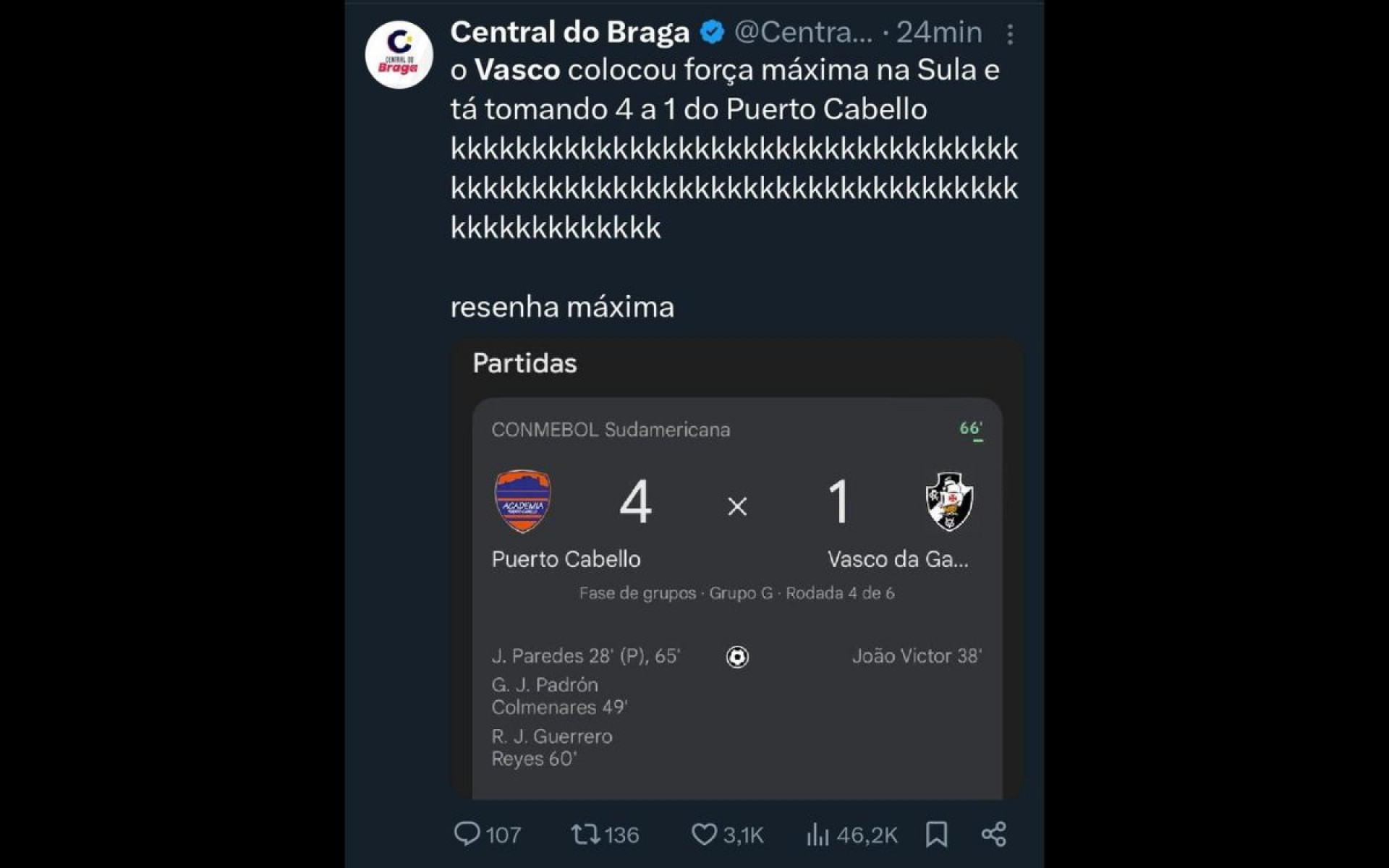Screen dimensions: 1389x868
Task: Expand the truncated name Vasco da Ga...
Action: click(x=899, y=558)
